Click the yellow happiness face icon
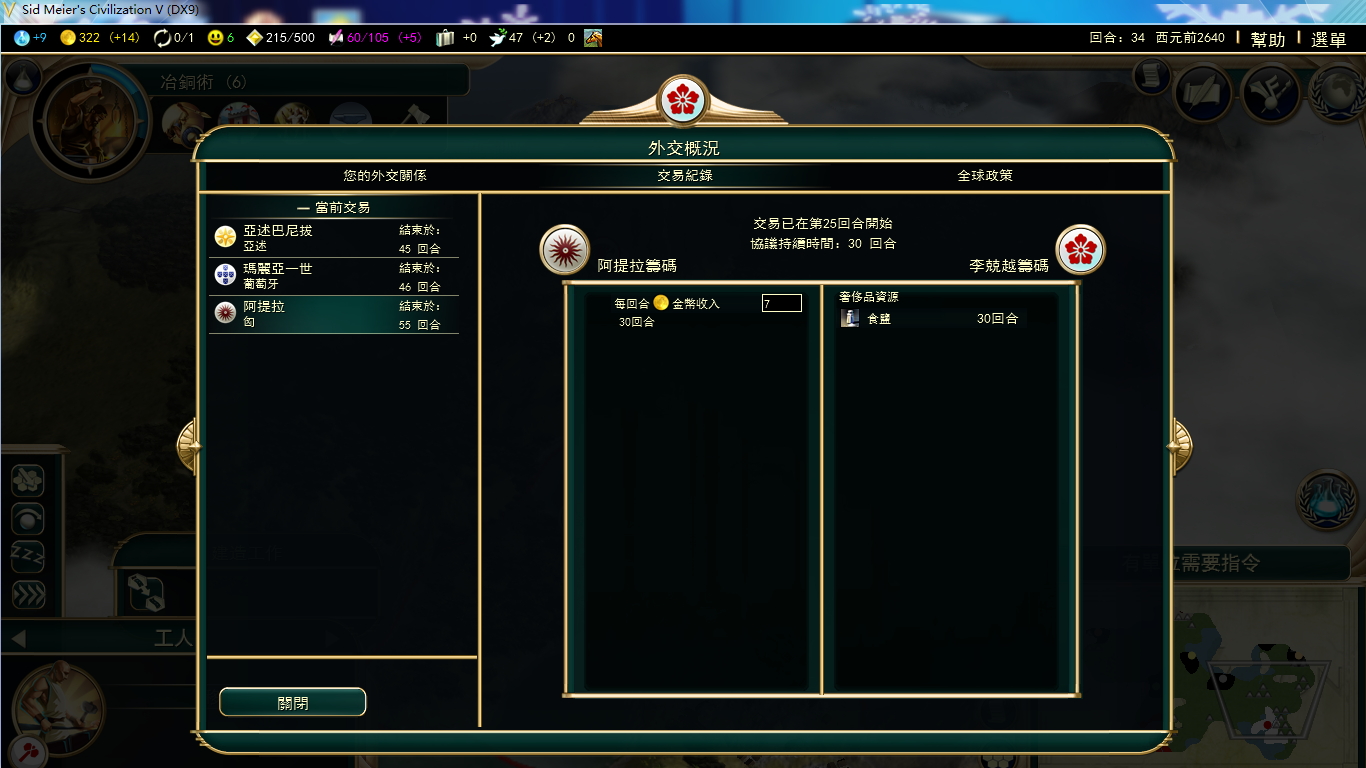 215,38
